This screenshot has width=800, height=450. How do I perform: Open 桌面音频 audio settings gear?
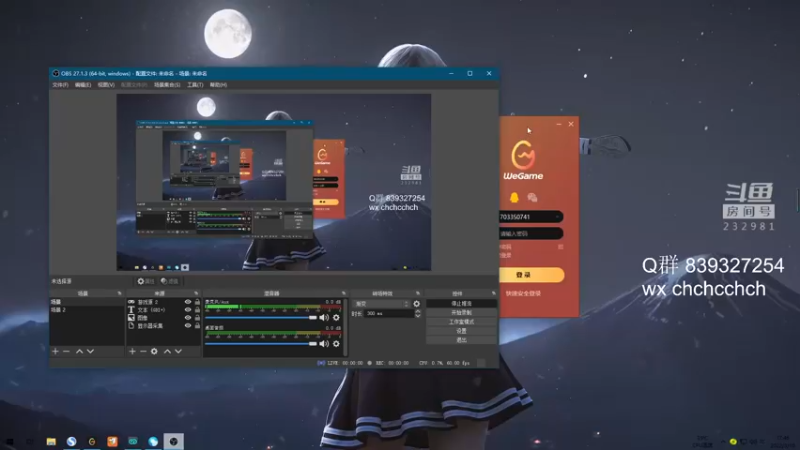point(336,344)
